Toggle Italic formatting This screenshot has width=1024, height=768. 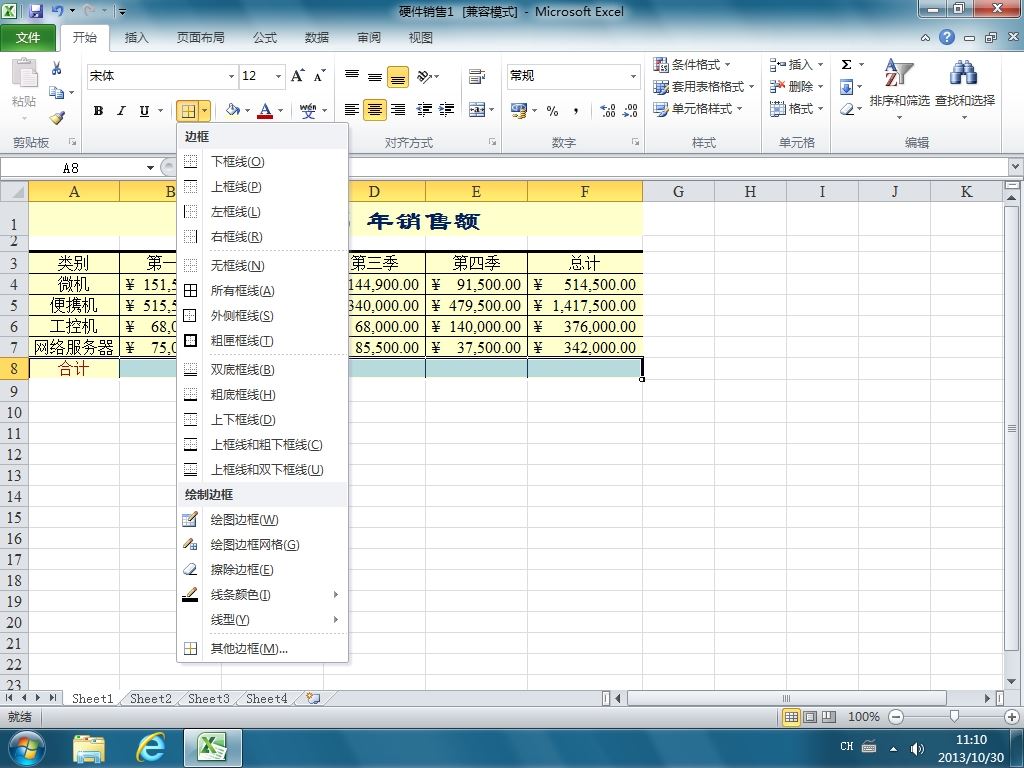(x=121, y=110)
